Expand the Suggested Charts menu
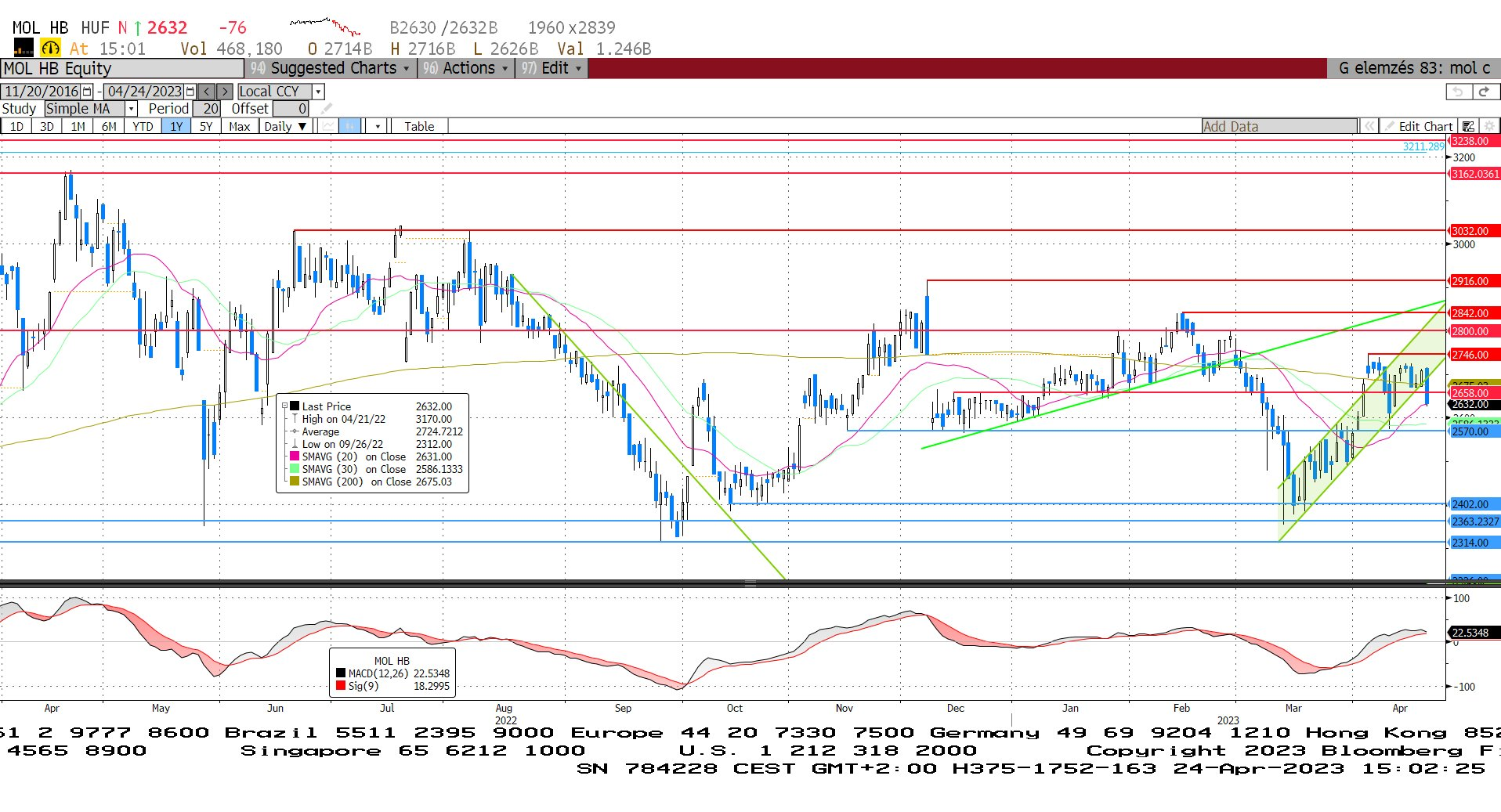Screen dimensions: 1501x812 331,68
